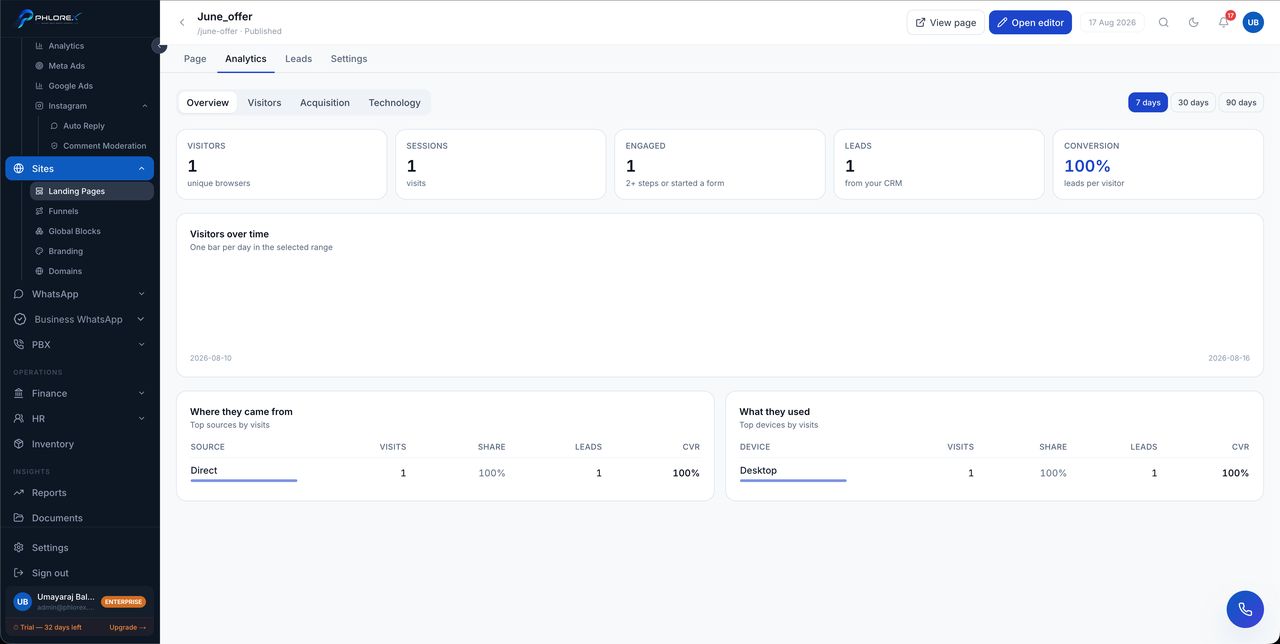The image size is (1280, 644).
Task: Collapse the sidebar with round toggle
Action: pyautogui.click(x=159, y=45)
